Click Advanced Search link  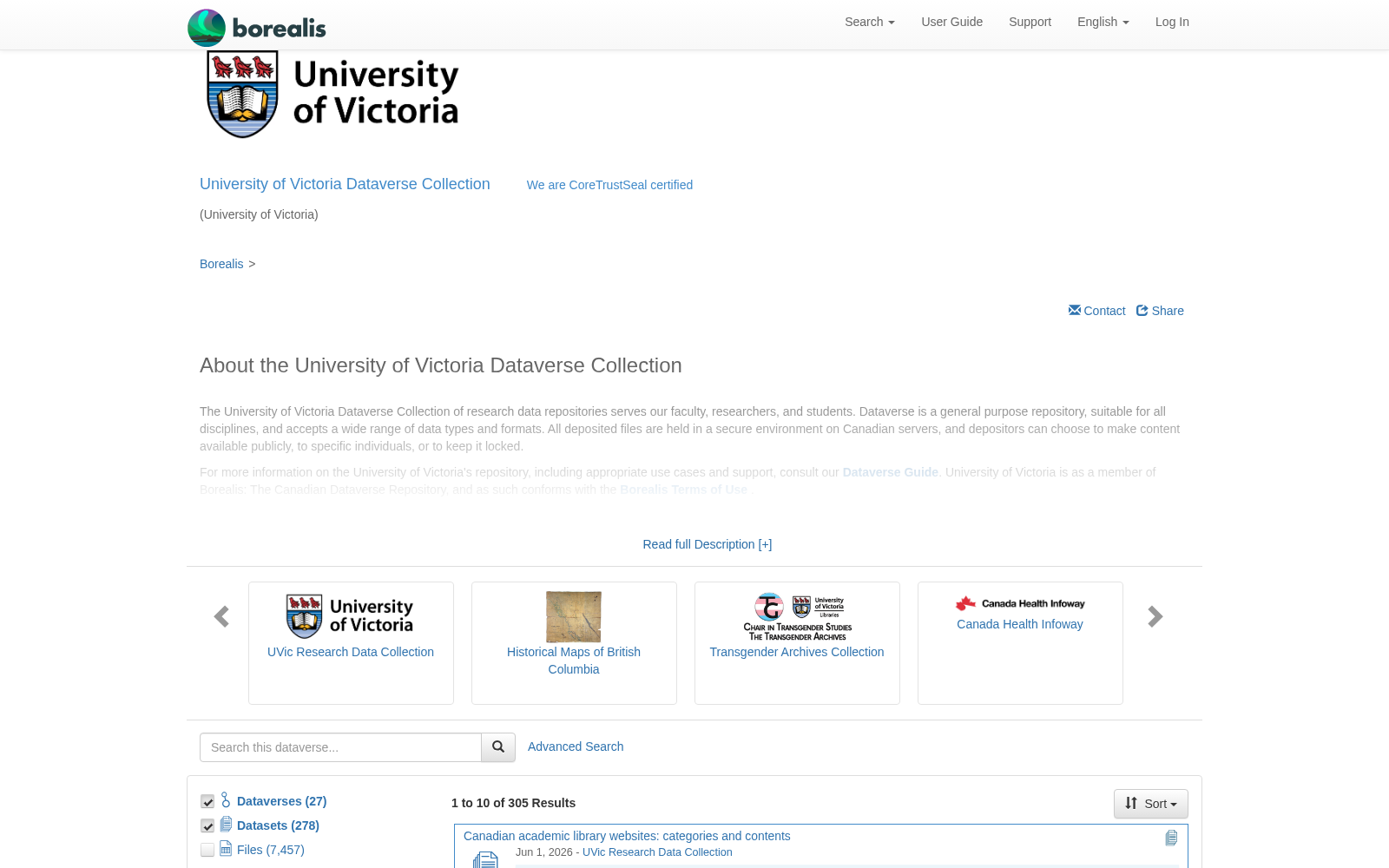(576, 746)
